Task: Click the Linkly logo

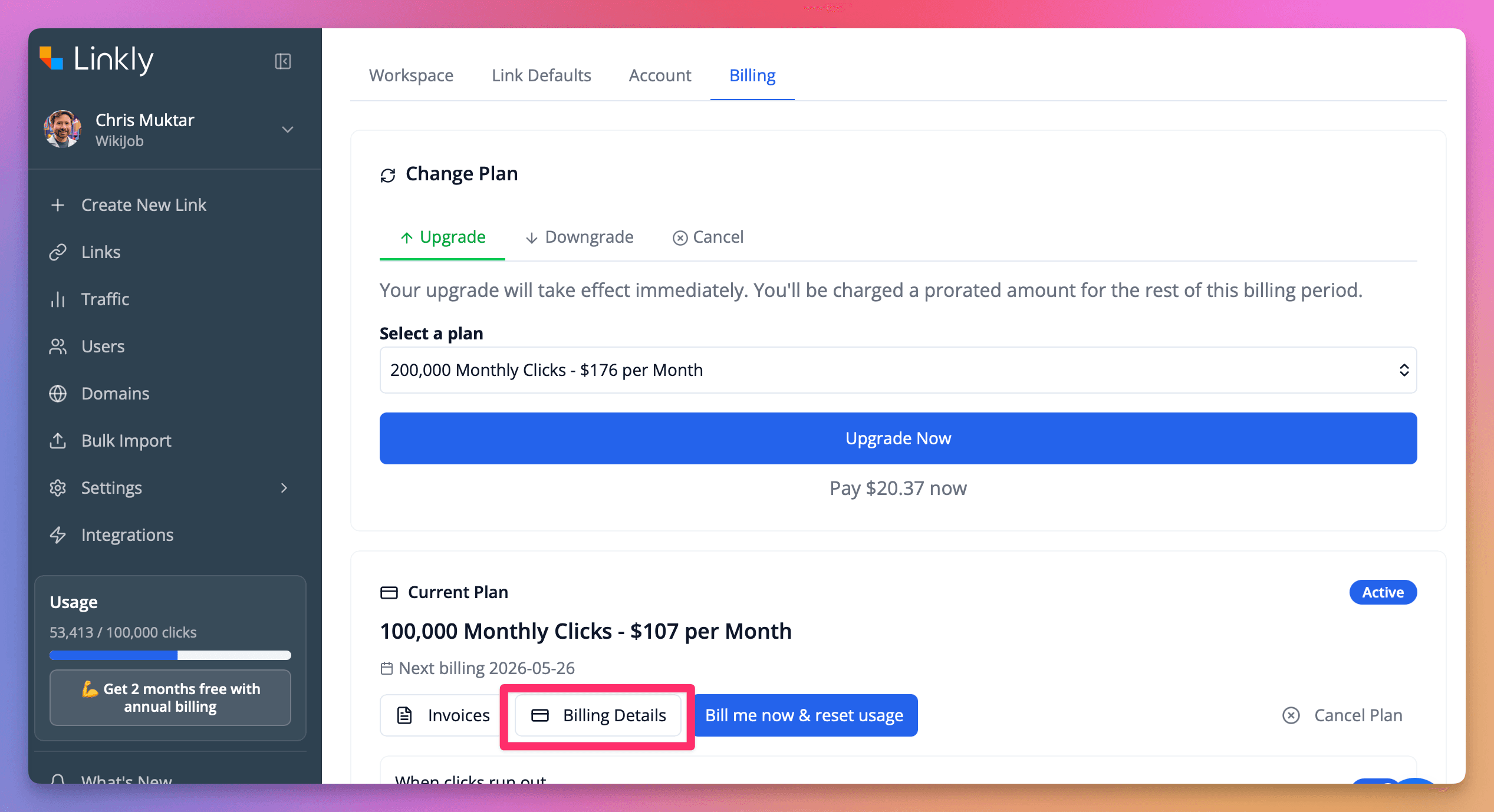Action: (97, 60)
